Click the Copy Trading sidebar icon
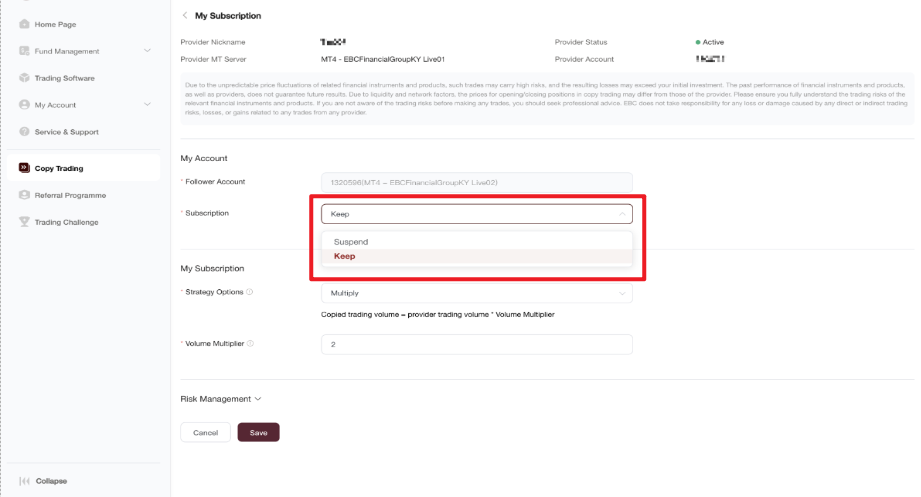Viewport: 921px width, 497px height. (x=24, y=168)
